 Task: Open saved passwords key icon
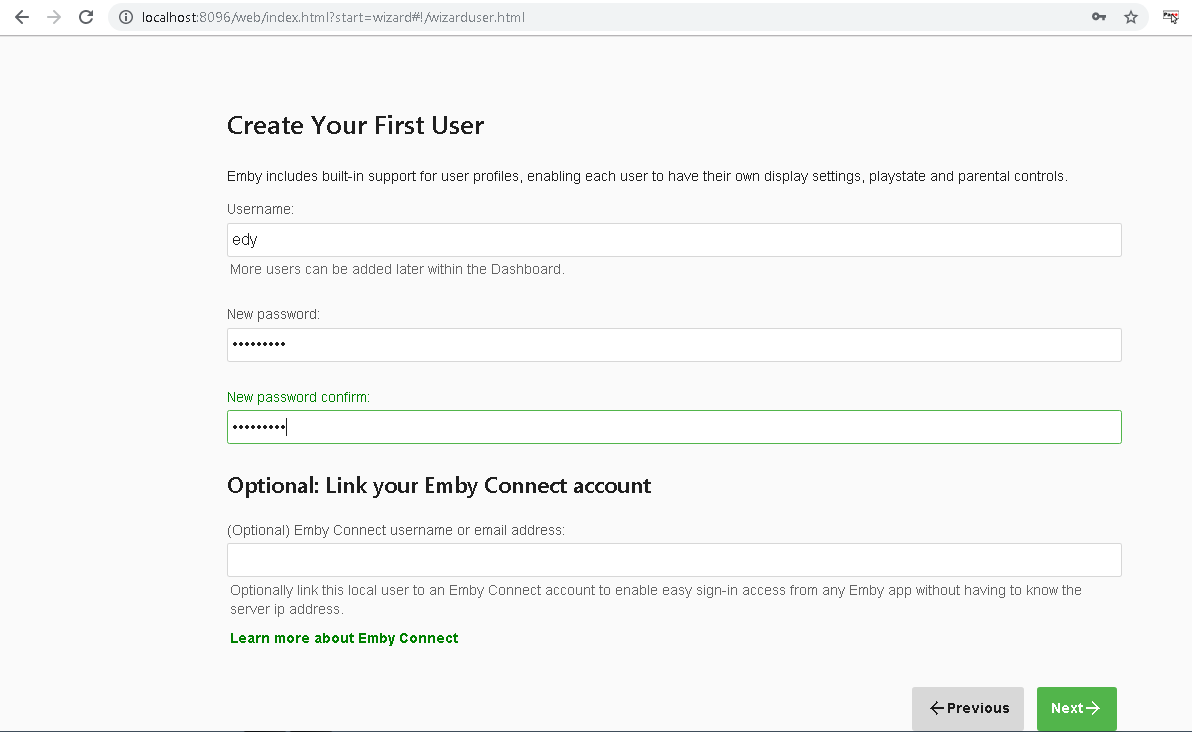point(1098,17)
